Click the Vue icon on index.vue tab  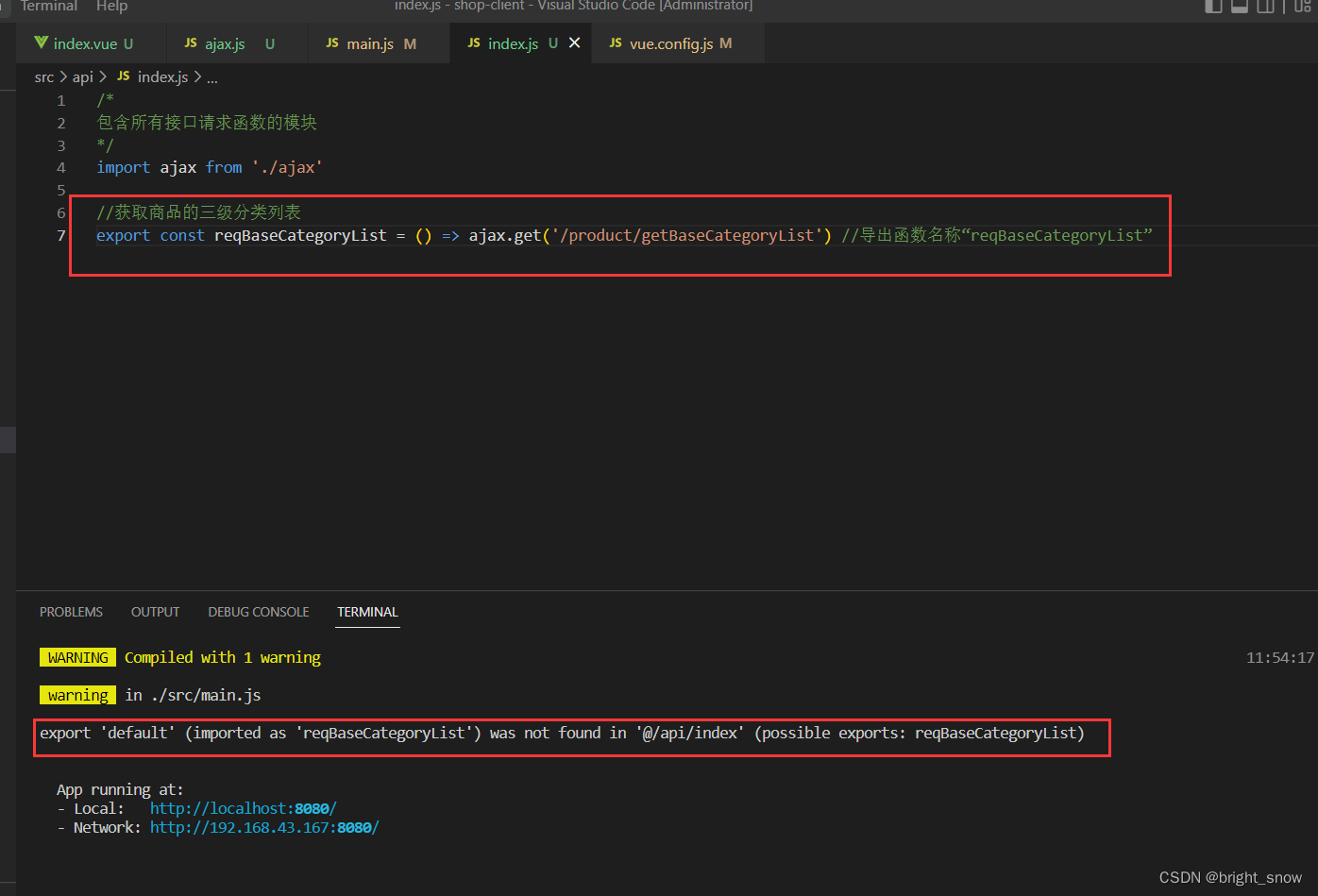[41, 42]
